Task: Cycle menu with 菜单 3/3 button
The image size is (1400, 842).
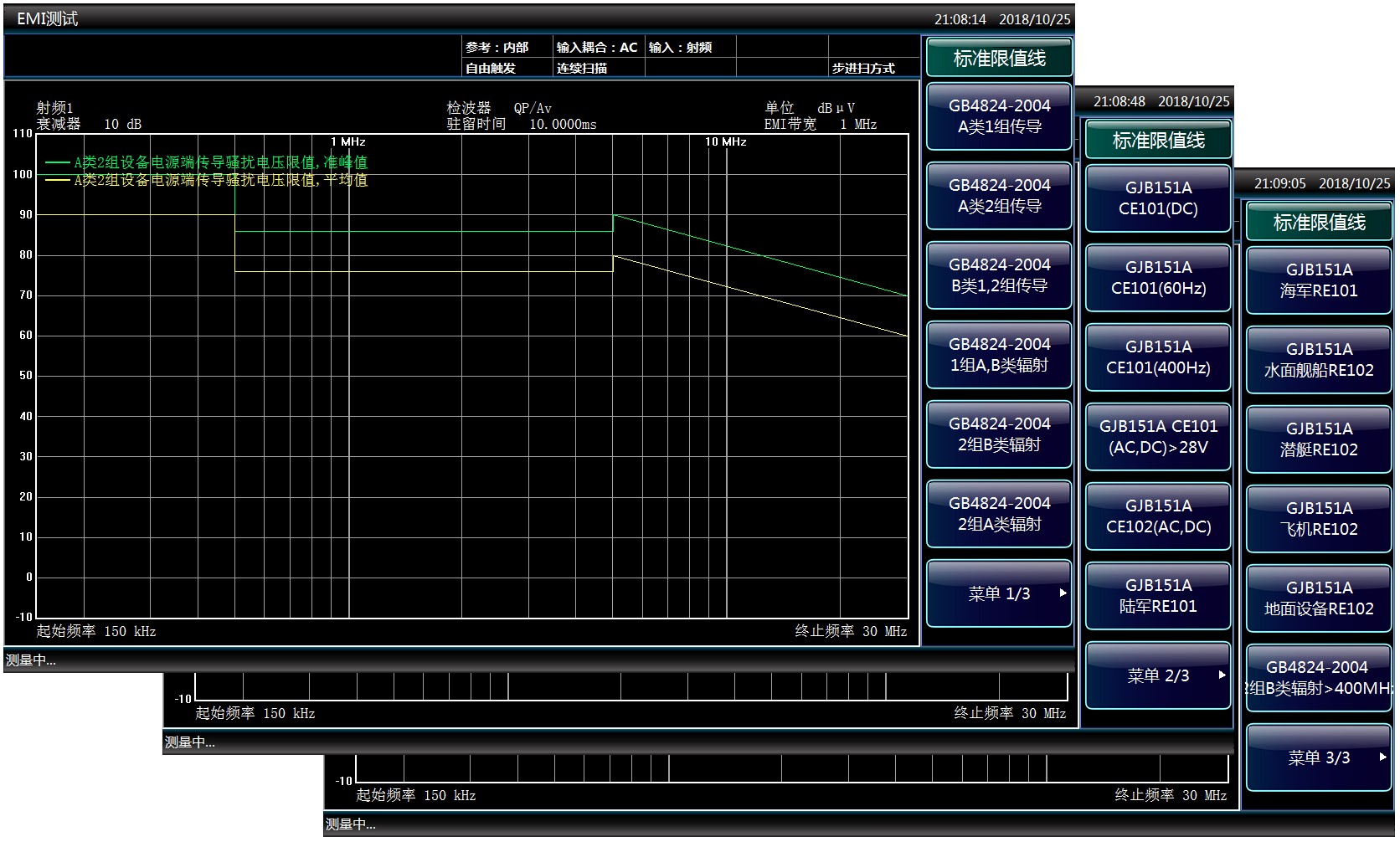Action: pos(1319,757)
